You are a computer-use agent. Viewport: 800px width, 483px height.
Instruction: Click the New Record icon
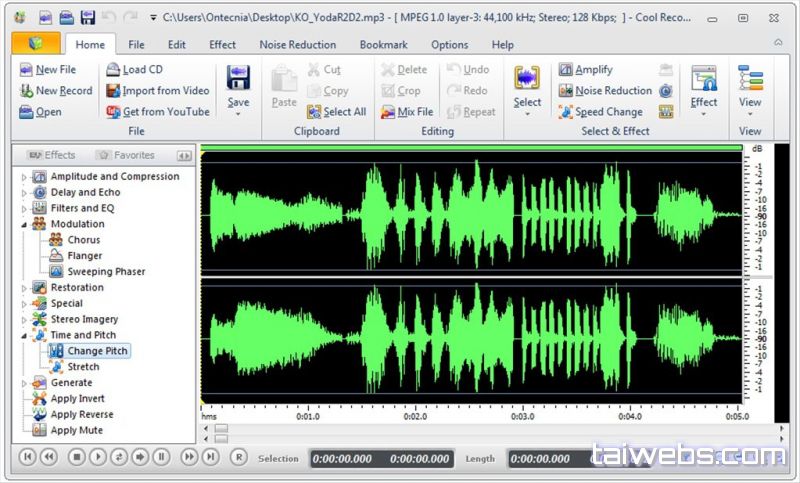point(26,91)
